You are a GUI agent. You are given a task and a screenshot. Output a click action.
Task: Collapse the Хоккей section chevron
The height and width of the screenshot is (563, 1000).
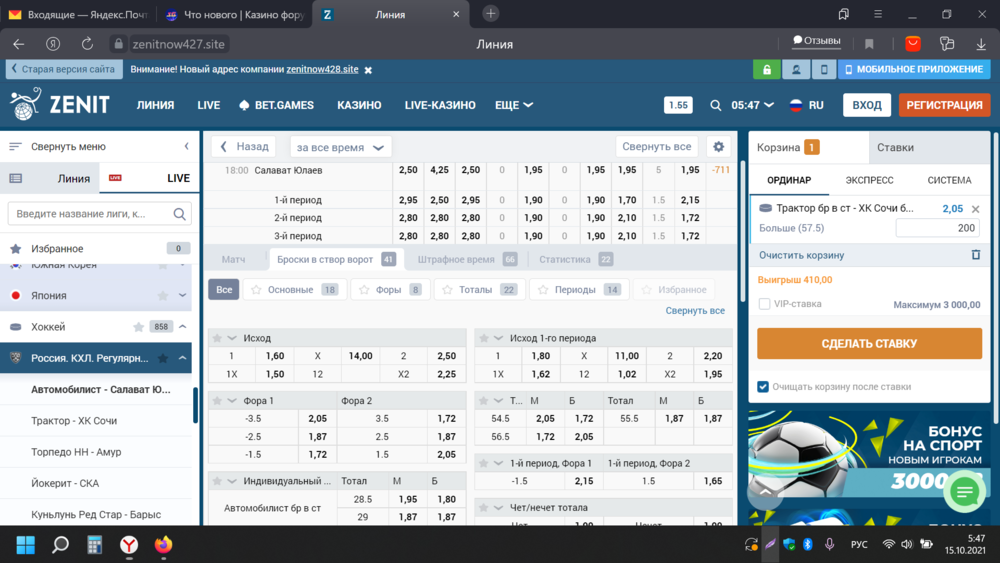pos(183,326)
